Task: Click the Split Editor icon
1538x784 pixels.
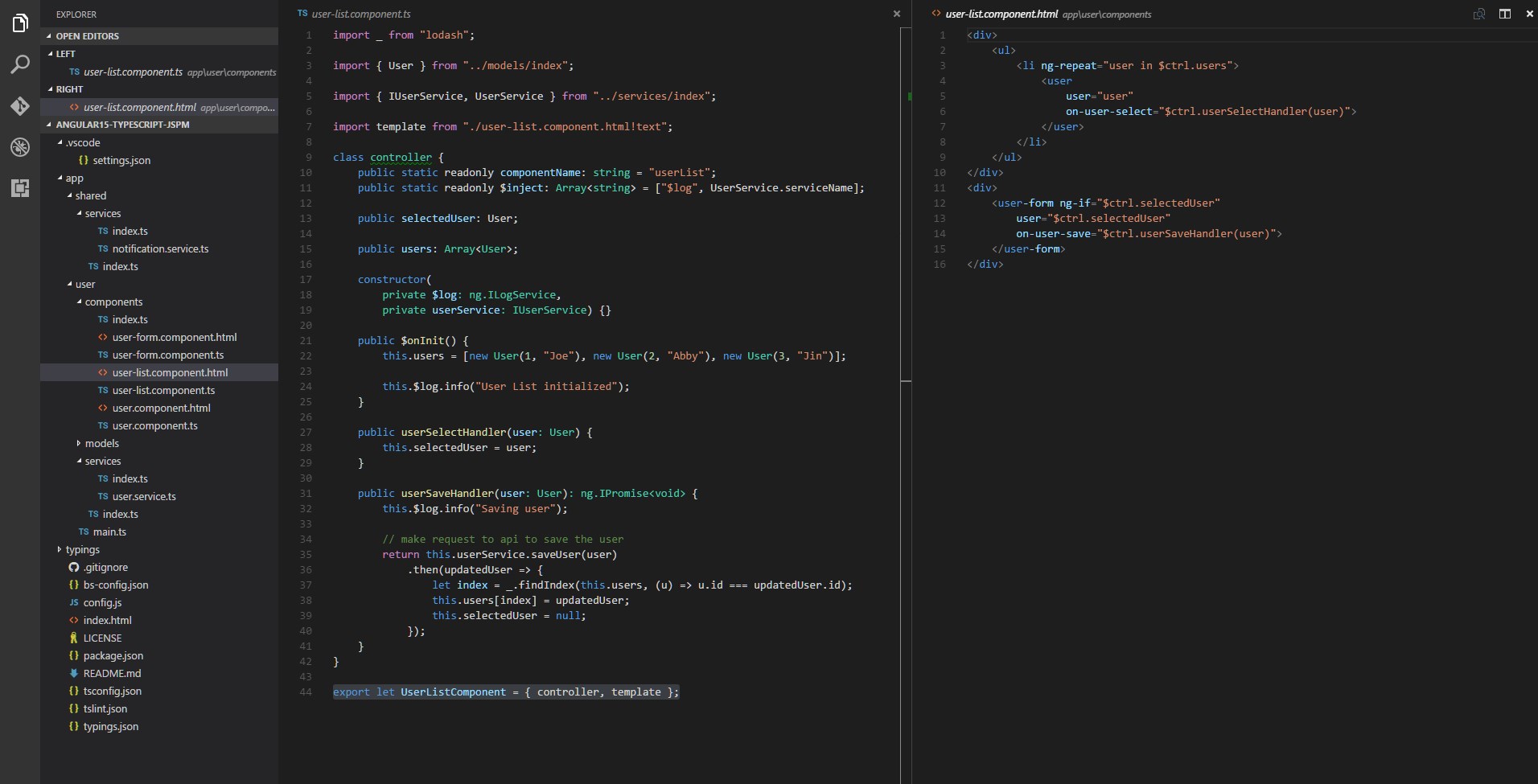Action: pos(1504,14)
